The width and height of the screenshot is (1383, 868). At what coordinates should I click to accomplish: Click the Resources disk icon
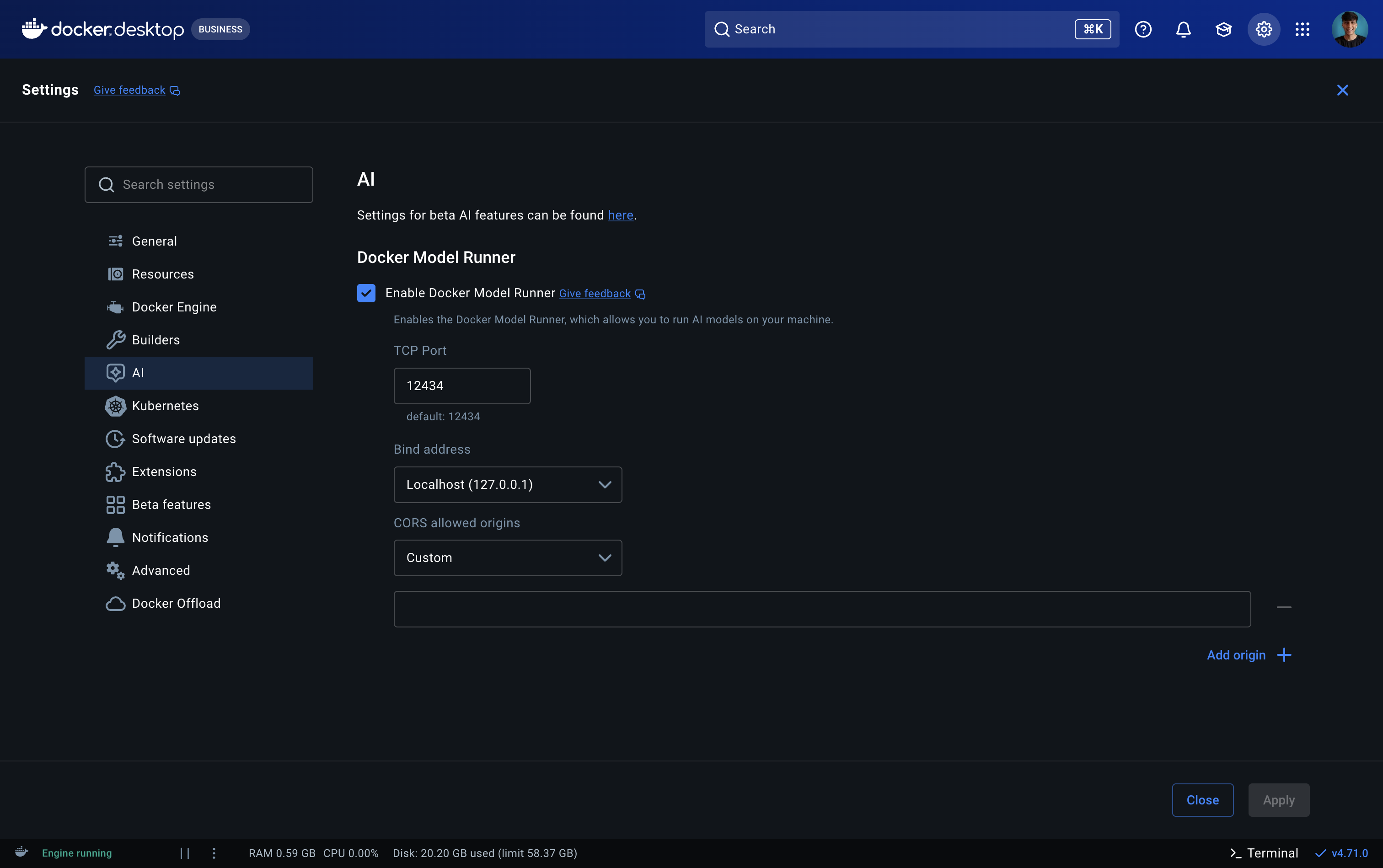pyautogui.click(x=115, y=274)
